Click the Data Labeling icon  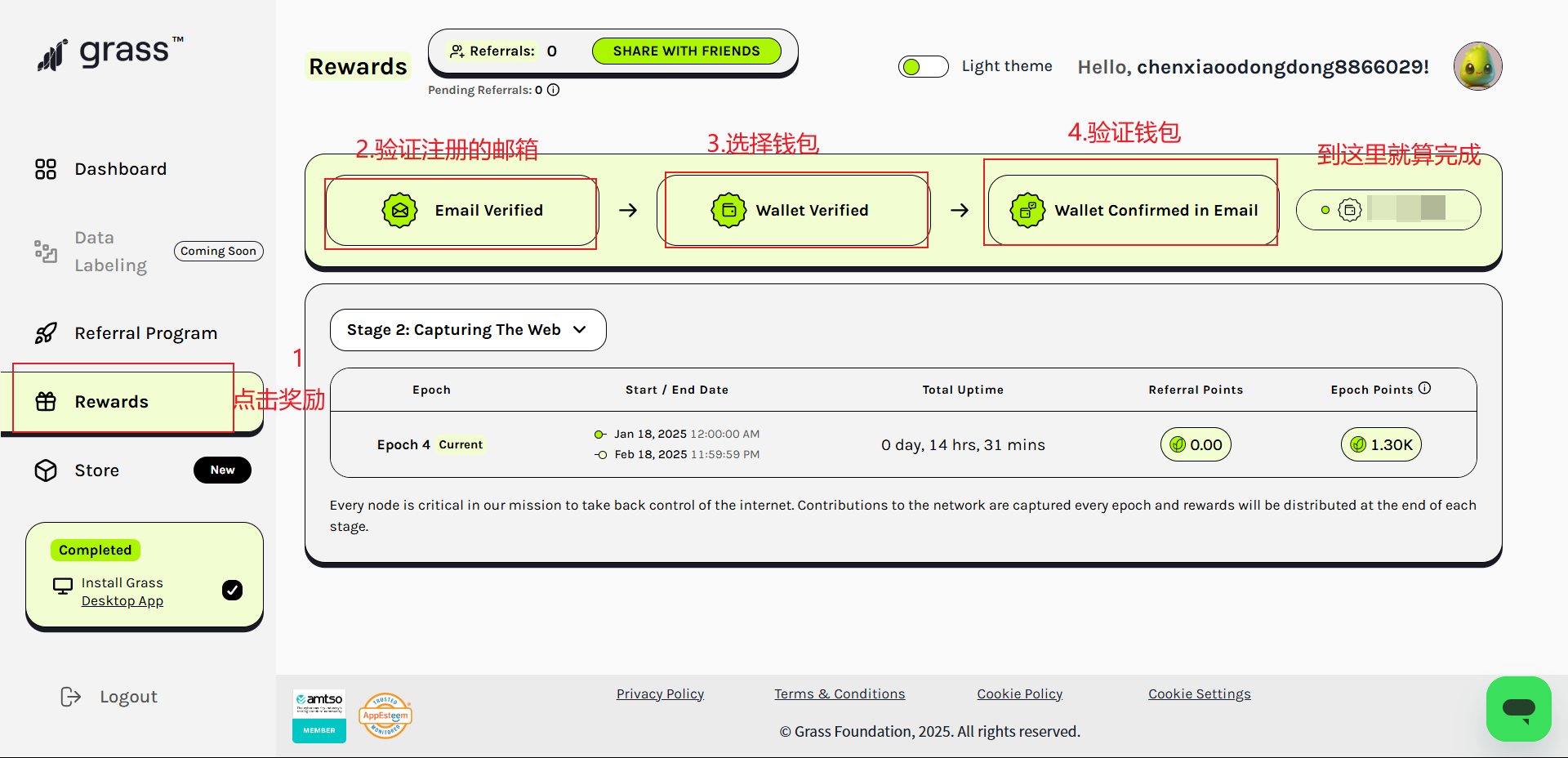click(46, 252)
